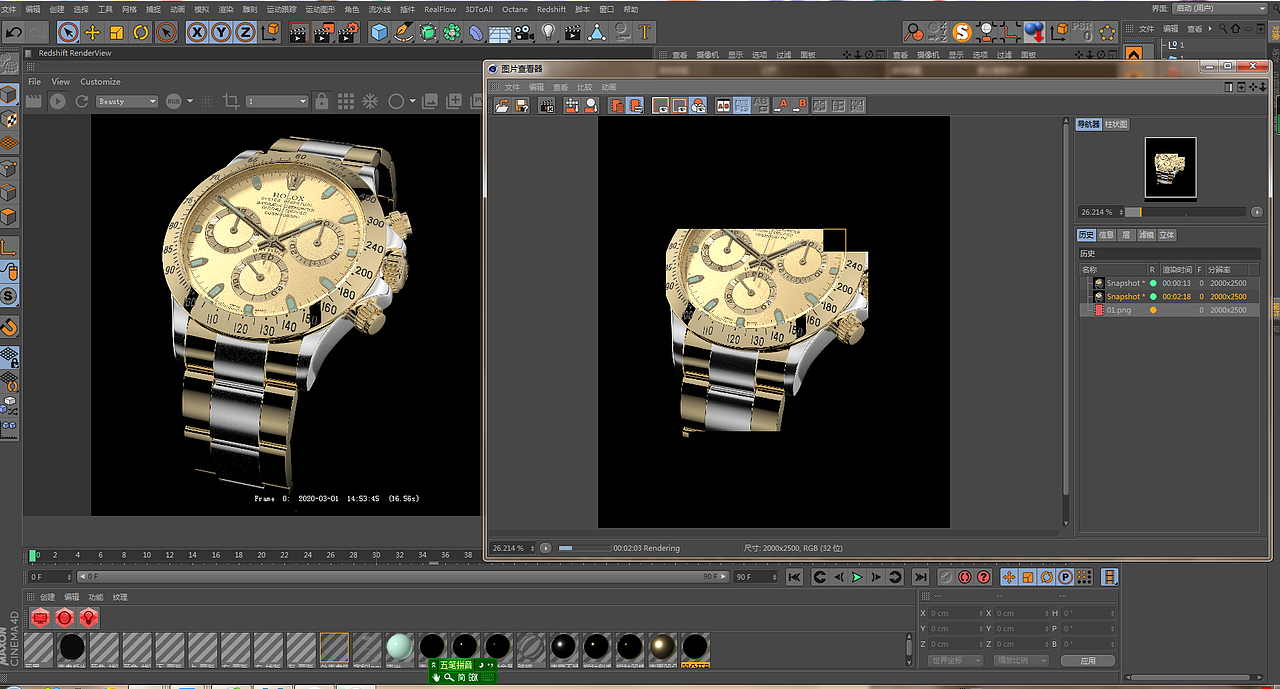Screen dimensions: 1280x689
Task: Set image as A in Picture Viewer
Action: 782,105
